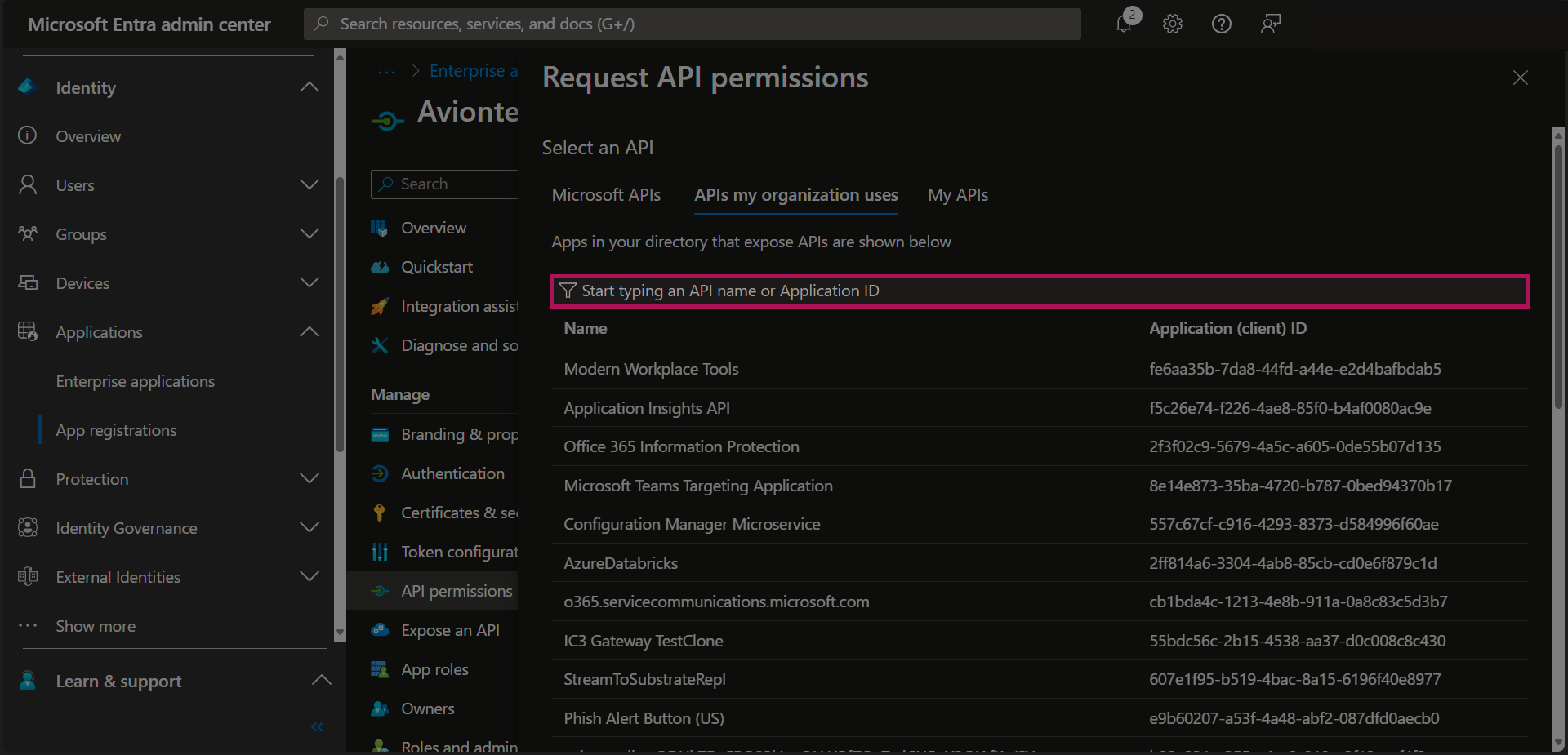This screenshot has height=755, width=1568.
Task: Click the Certificates & secrets key icon
Action: point(380,513)
